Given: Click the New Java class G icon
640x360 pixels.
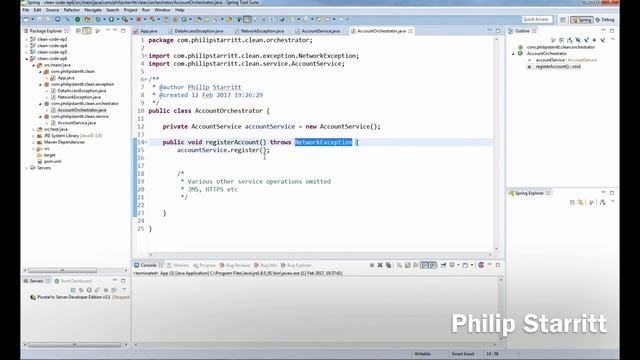Looking at the screenshot, I should pos(184,19).
